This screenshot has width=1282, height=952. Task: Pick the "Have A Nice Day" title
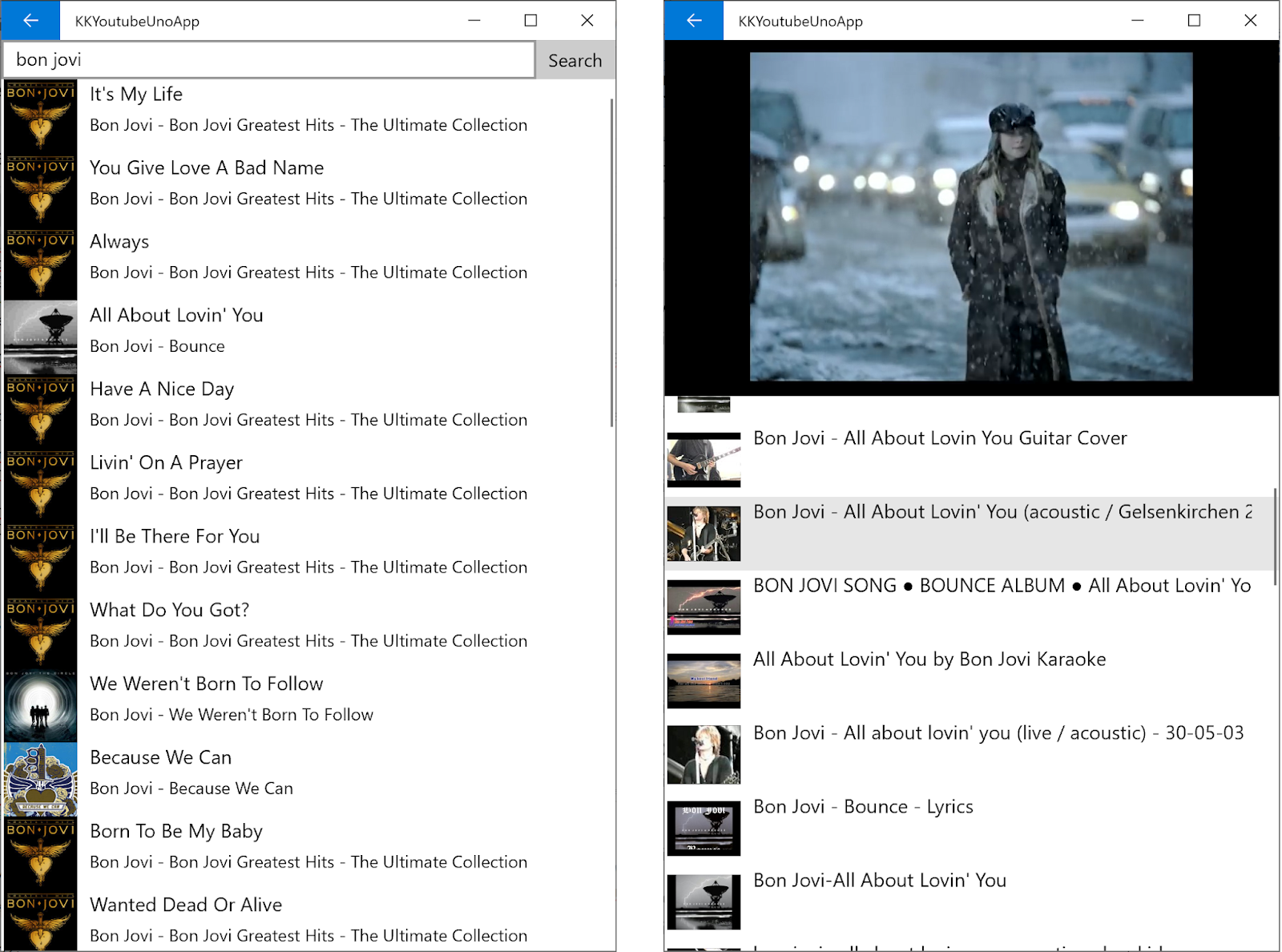pos(162,389)
